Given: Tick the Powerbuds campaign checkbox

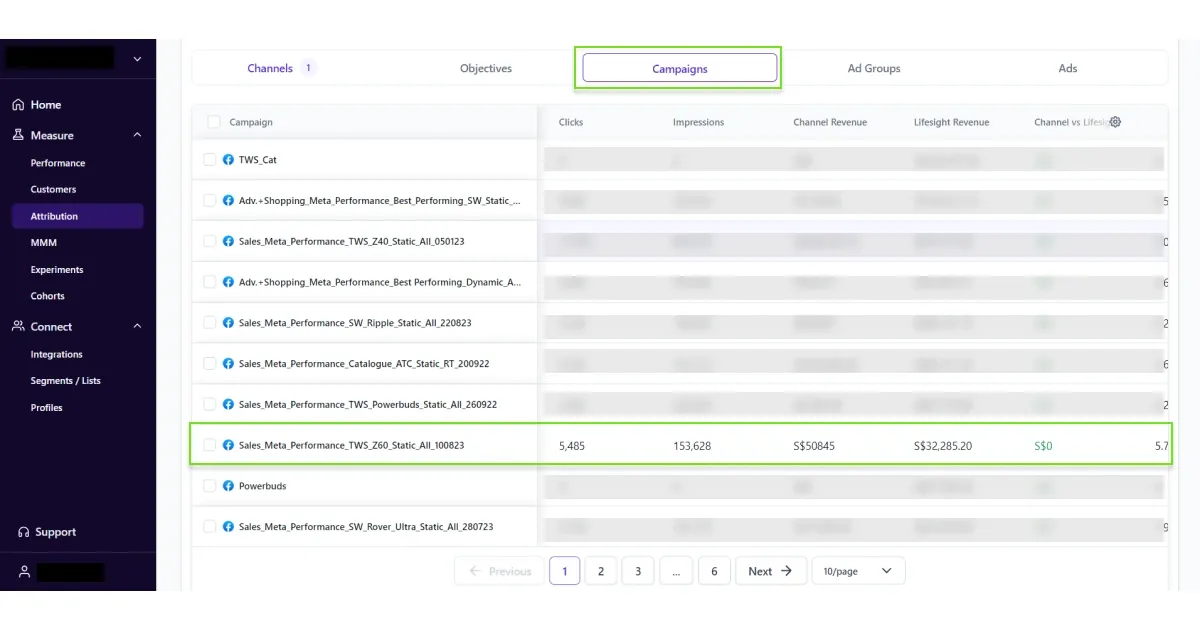Looking at the screenshot, I should pos(209,486).
